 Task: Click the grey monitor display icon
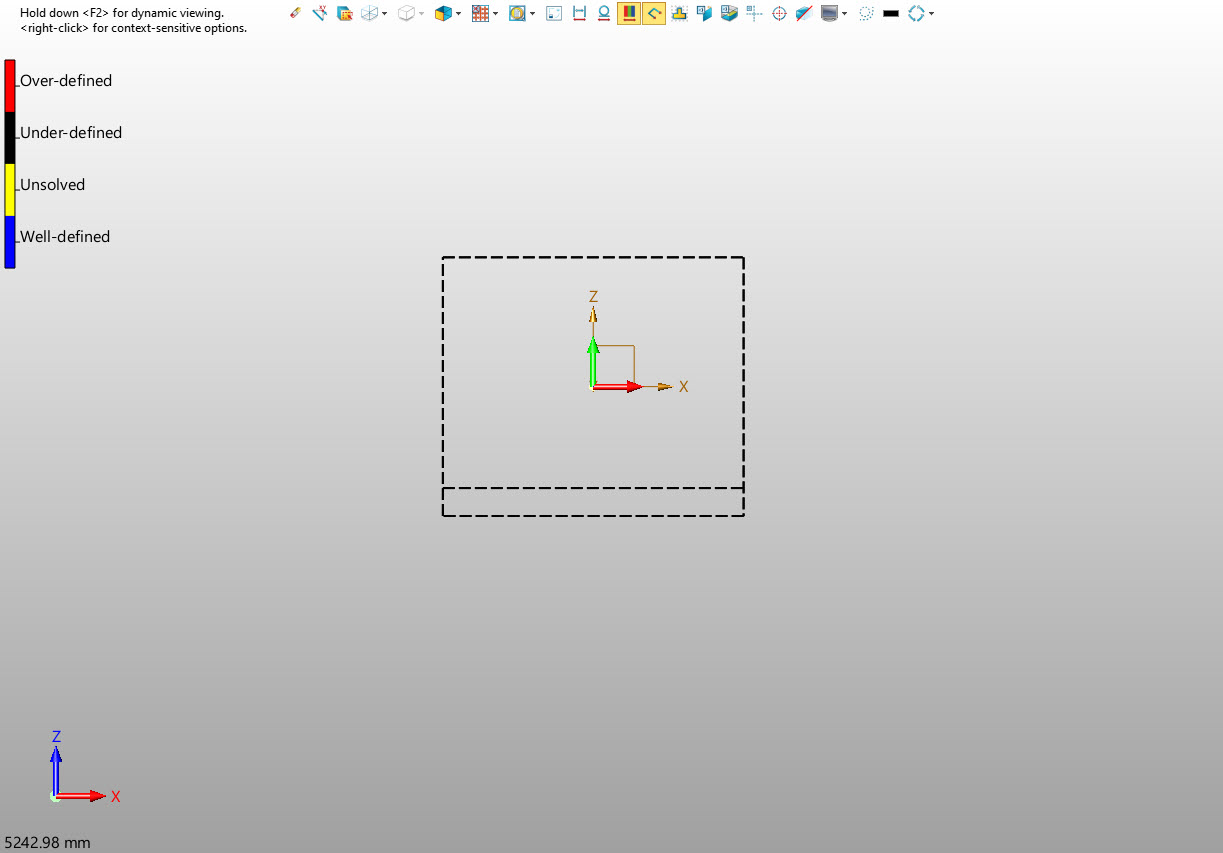pos(829,13)
